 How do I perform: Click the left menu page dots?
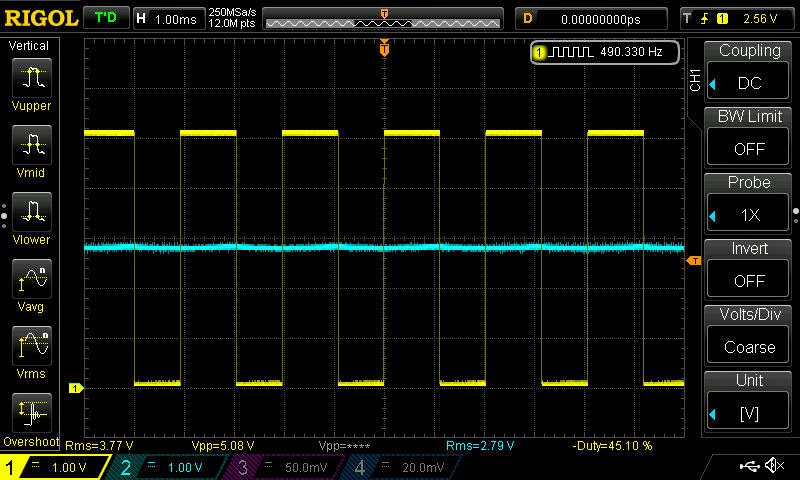[x=4, y=216]
